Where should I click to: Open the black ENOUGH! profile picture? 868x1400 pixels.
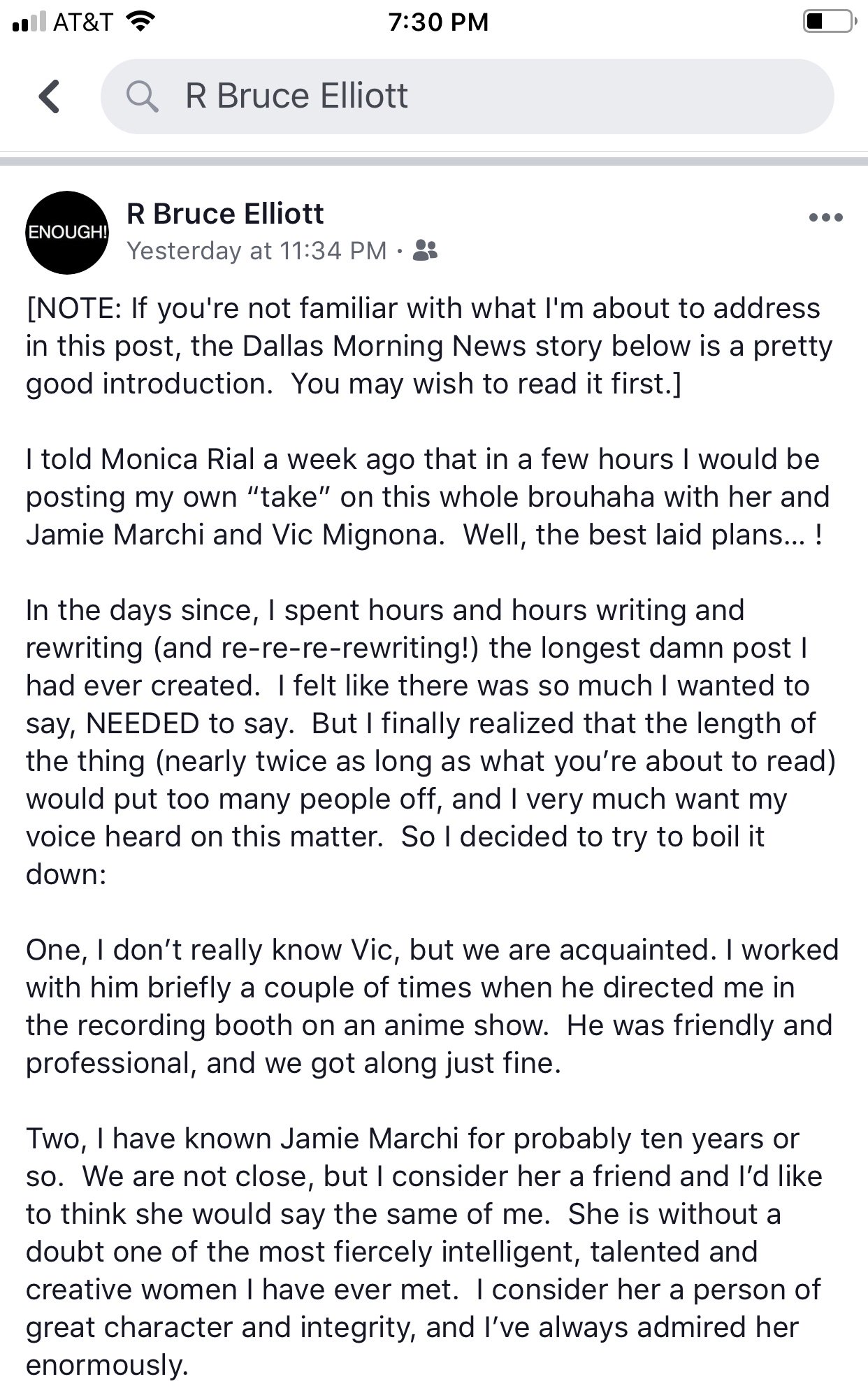click(67, 232)
